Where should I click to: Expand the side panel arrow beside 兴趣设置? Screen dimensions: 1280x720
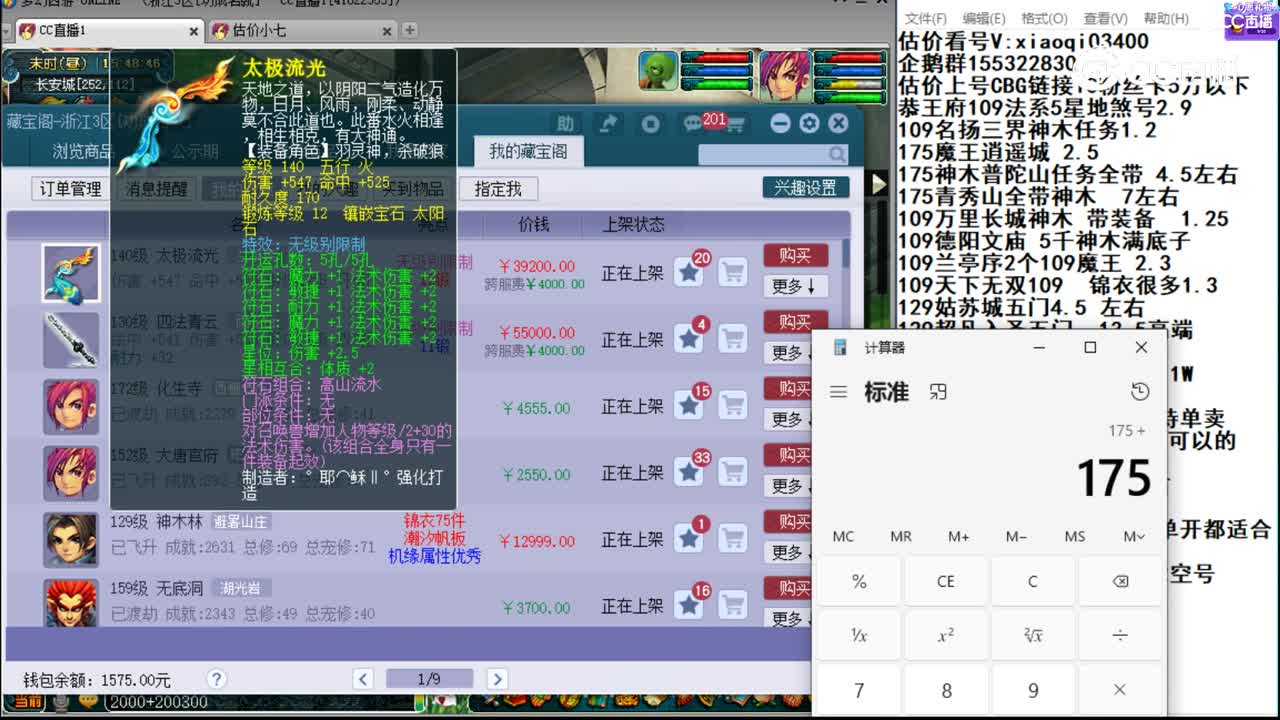878,184
